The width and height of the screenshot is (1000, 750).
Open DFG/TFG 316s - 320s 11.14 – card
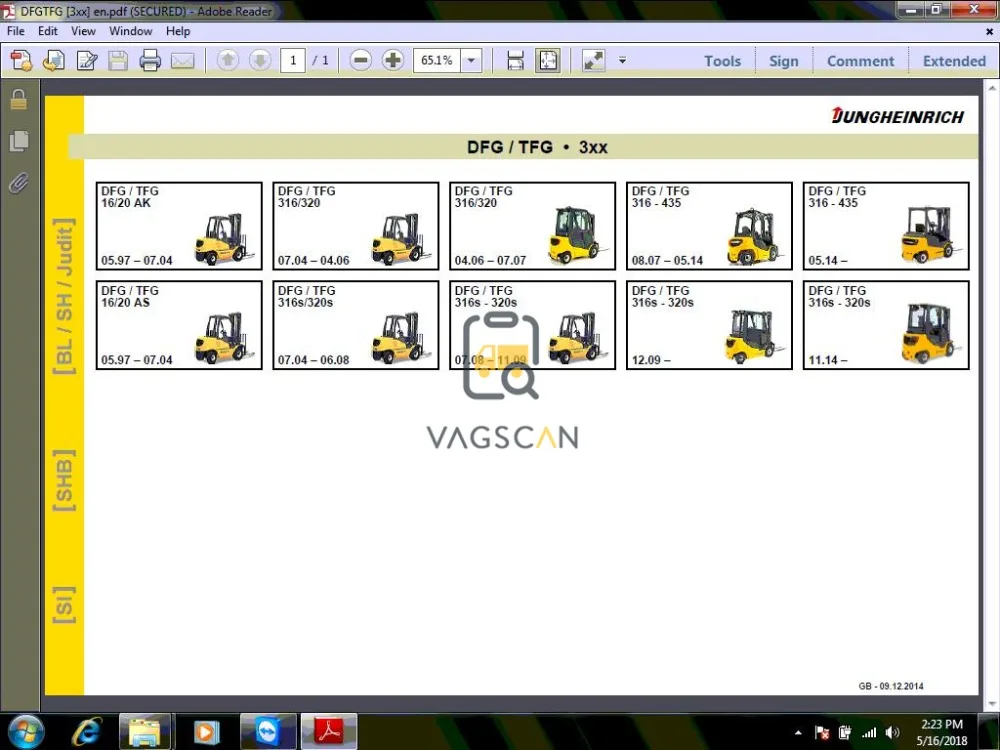coord(886,325)
